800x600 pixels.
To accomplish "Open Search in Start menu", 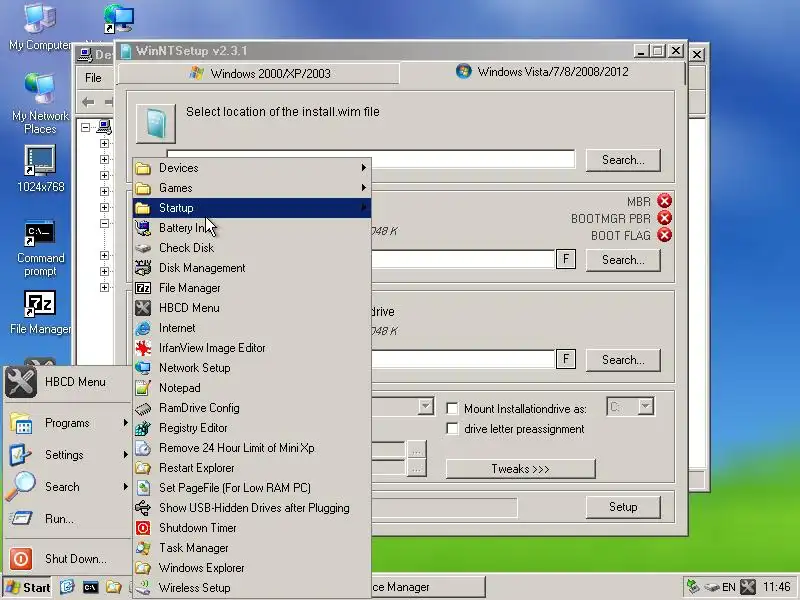I will click(67, 487).
